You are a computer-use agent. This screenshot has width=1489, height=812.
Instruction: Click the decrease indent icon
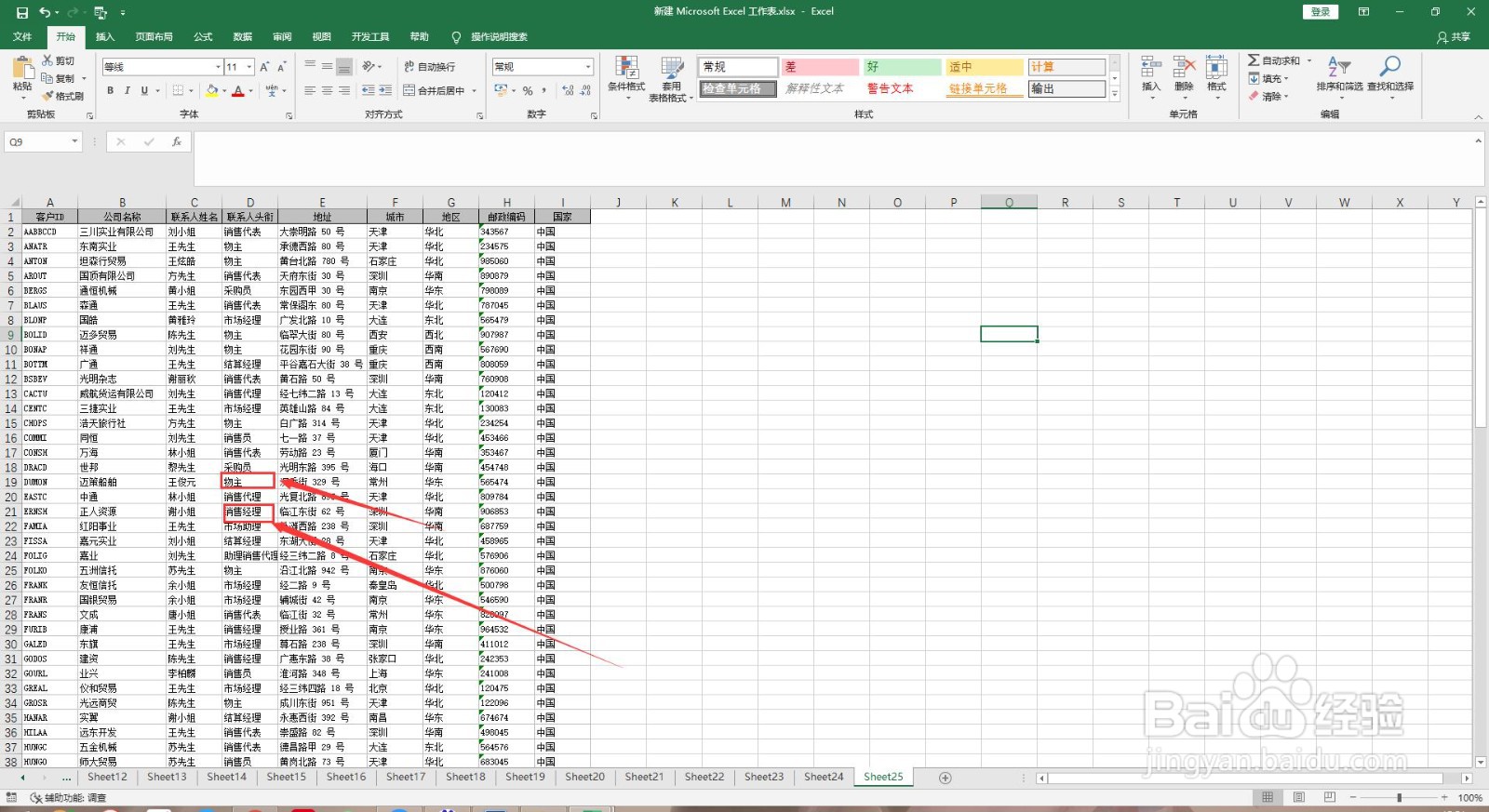369,90
